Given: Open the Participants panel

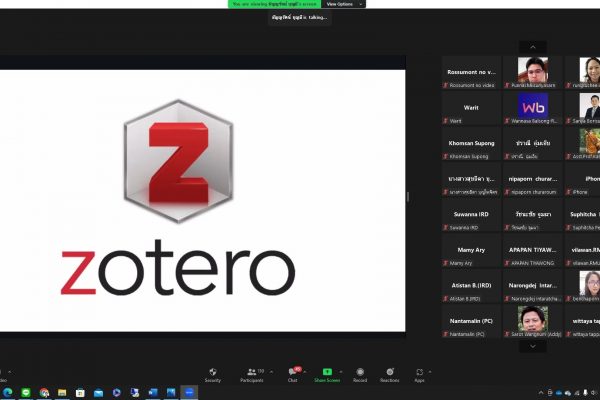Looking at the screenshot, I should (x=252, y=375).
